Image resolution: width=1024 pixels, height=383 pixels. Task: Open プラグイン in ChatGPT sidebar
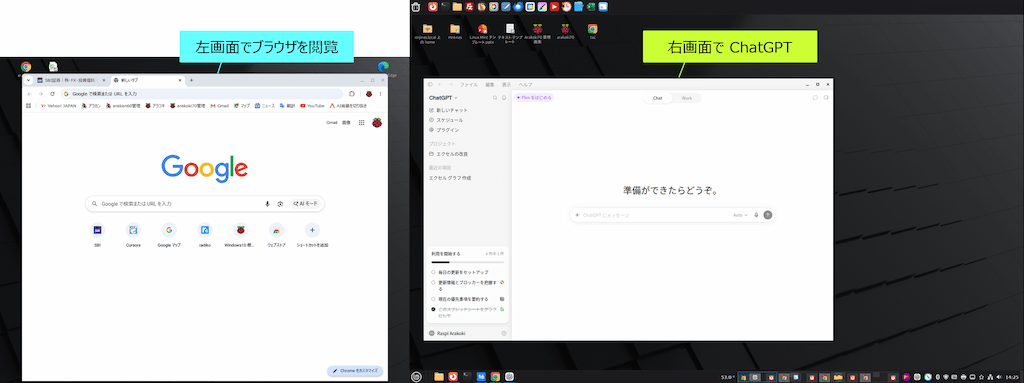(x=443, y=130)
